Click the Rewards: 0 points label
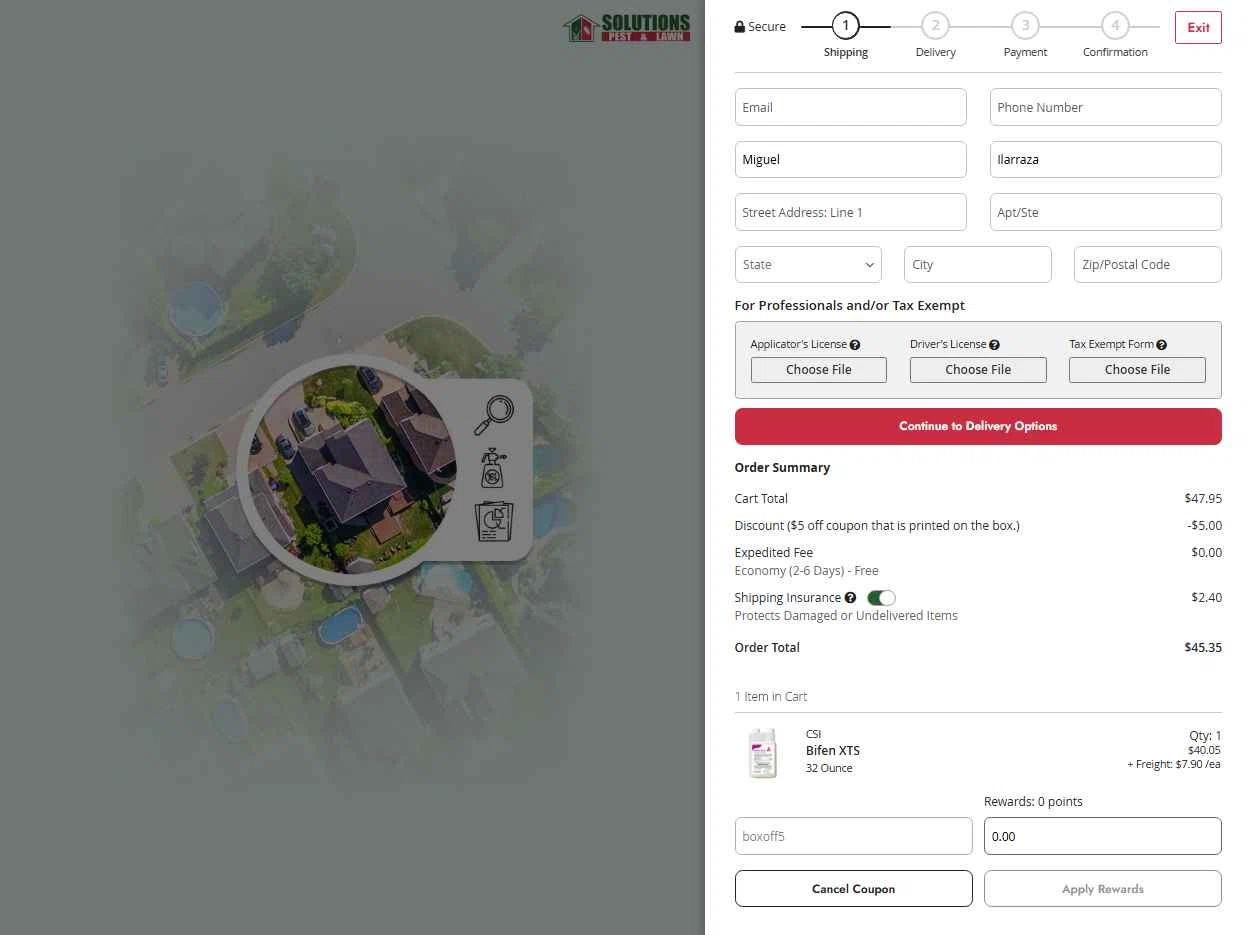Screen dimensions: 1252x935 1033,802
